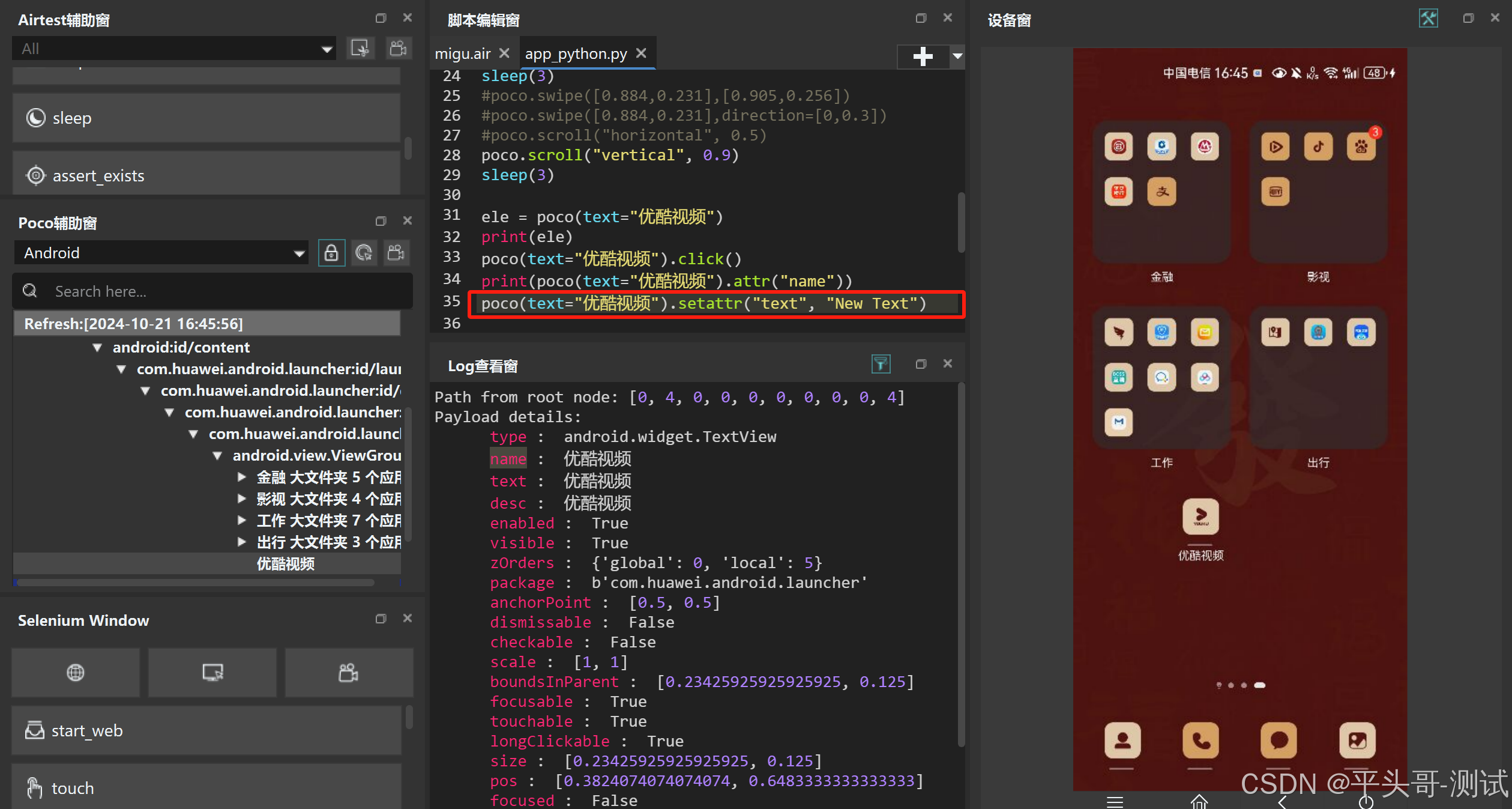Click Selenium record camera icon
Screen dimensions: 1512x809
click(349, 672)
